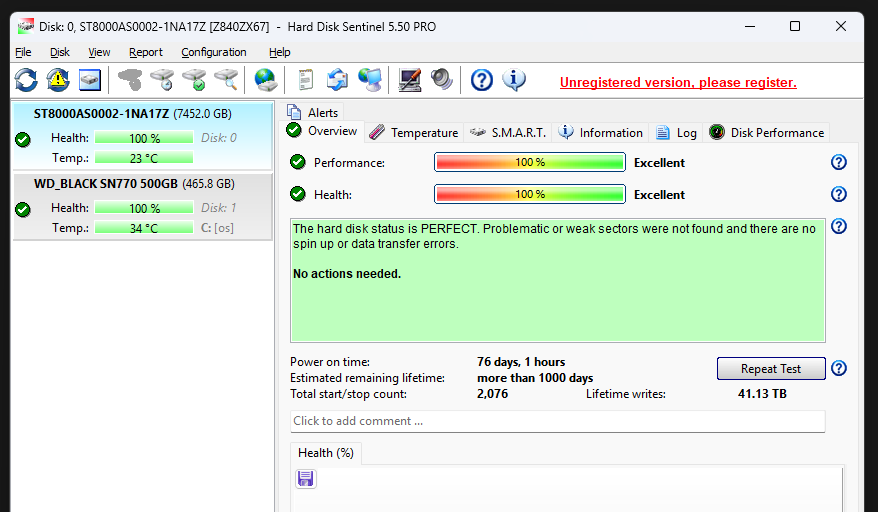Click the disk with magnifier toolbar icon
The height and width of the screenshot is (512, 878).
[226, 79]
